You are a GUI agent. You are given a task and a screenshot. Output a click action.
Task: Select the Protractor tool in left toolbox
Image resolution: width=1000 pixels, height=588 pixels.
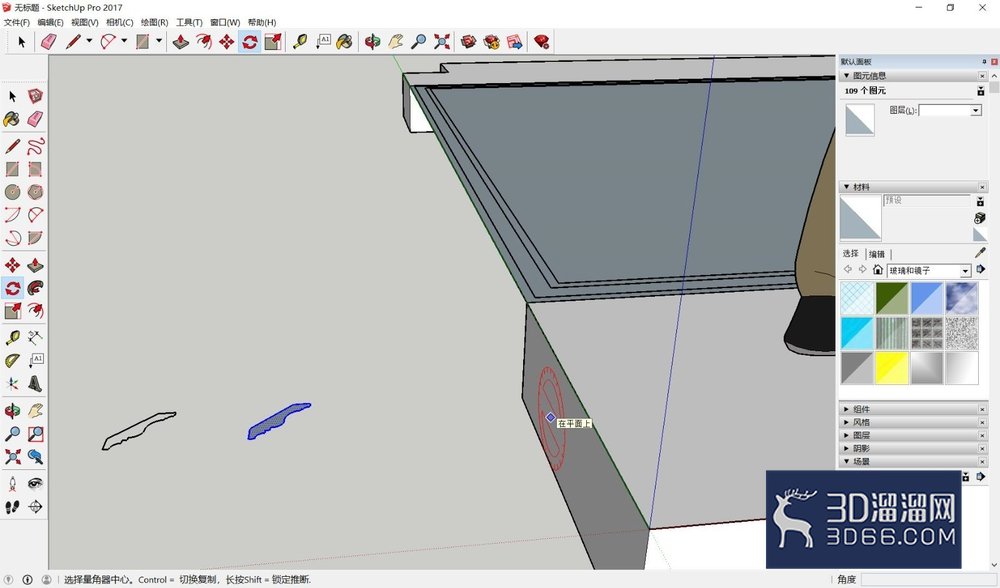(13, 360)
